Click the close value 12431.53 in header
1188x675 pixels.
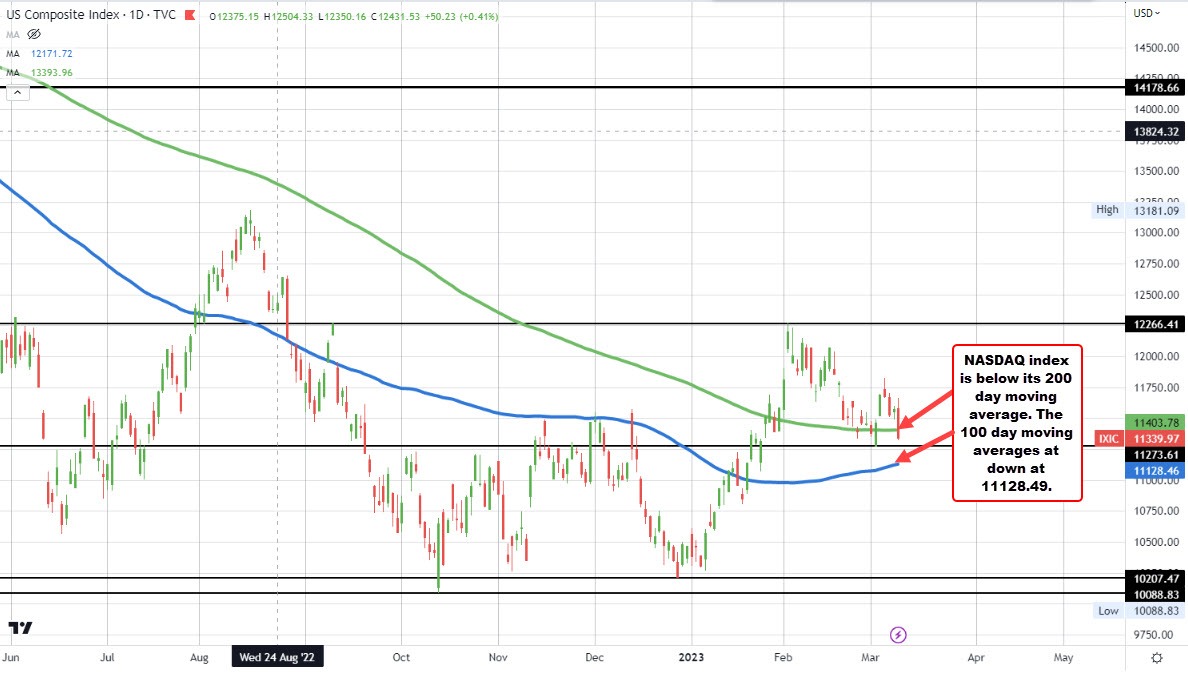pyautogui.click(x=399, y=16)
